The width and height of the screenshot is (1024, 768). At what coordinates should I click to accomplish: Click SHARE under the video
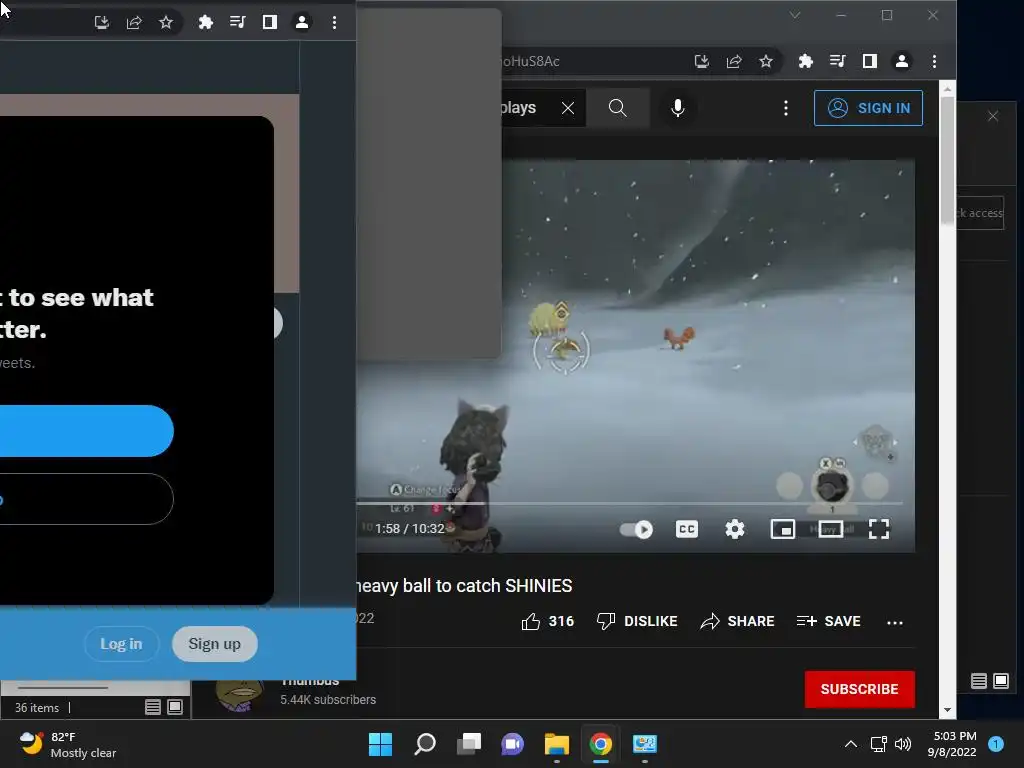(737, 621)
